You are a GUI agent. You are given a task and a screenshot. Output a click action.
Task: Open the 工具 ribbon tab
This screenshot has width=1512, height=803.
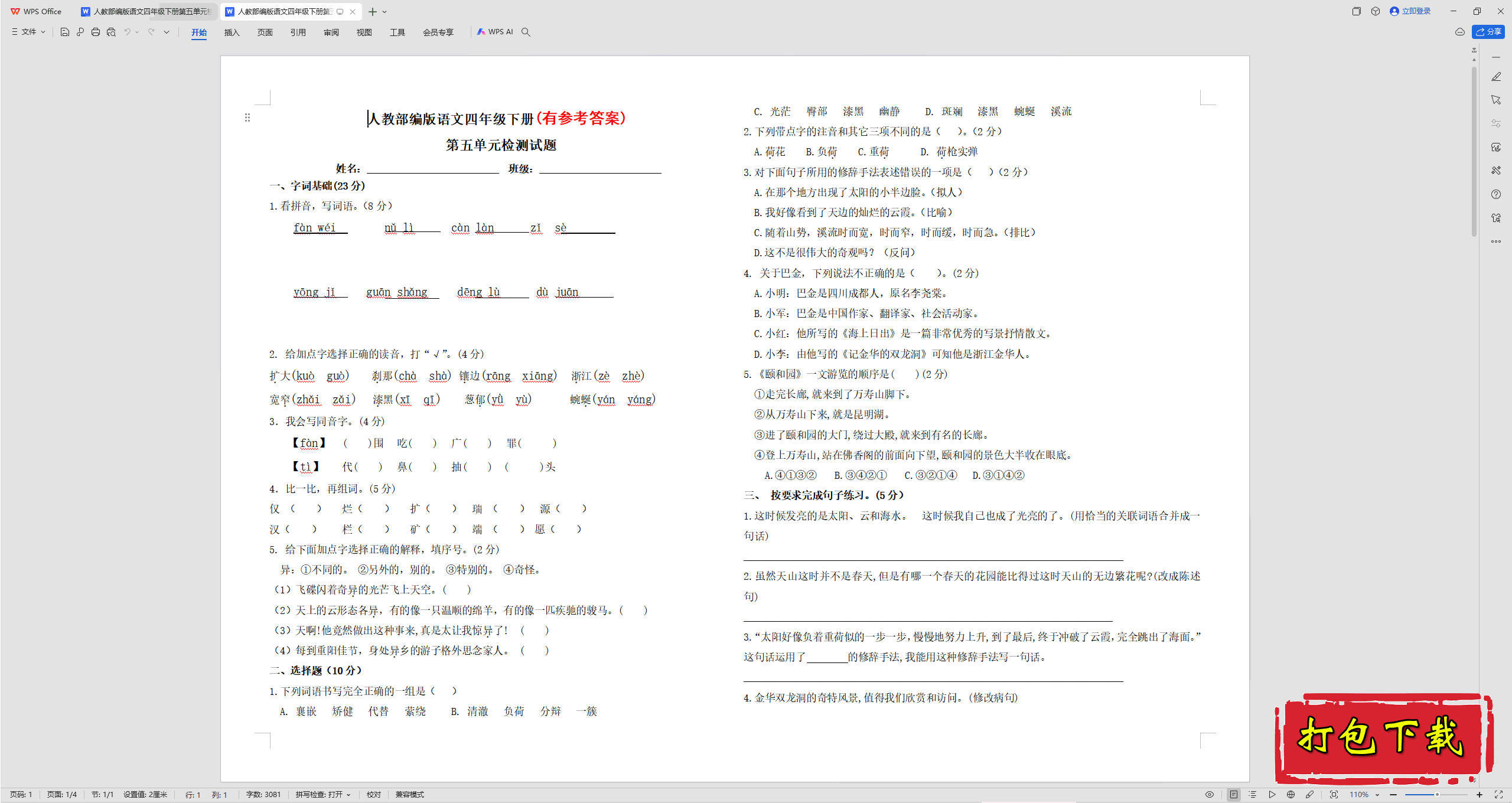coord(397,32)
